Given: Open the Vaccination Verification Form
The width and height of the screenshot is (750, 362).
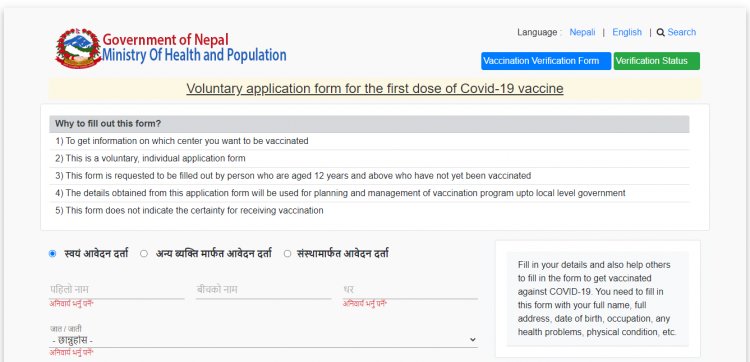Looking at the screenshot, I should coord(546,61).
